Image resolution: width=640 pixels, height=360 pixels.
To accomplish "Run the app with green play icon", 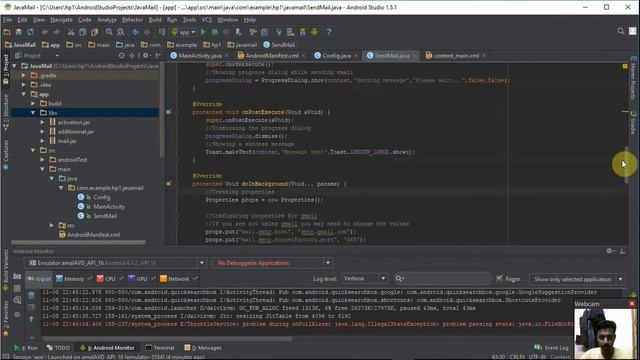I will tap(203, 32).
